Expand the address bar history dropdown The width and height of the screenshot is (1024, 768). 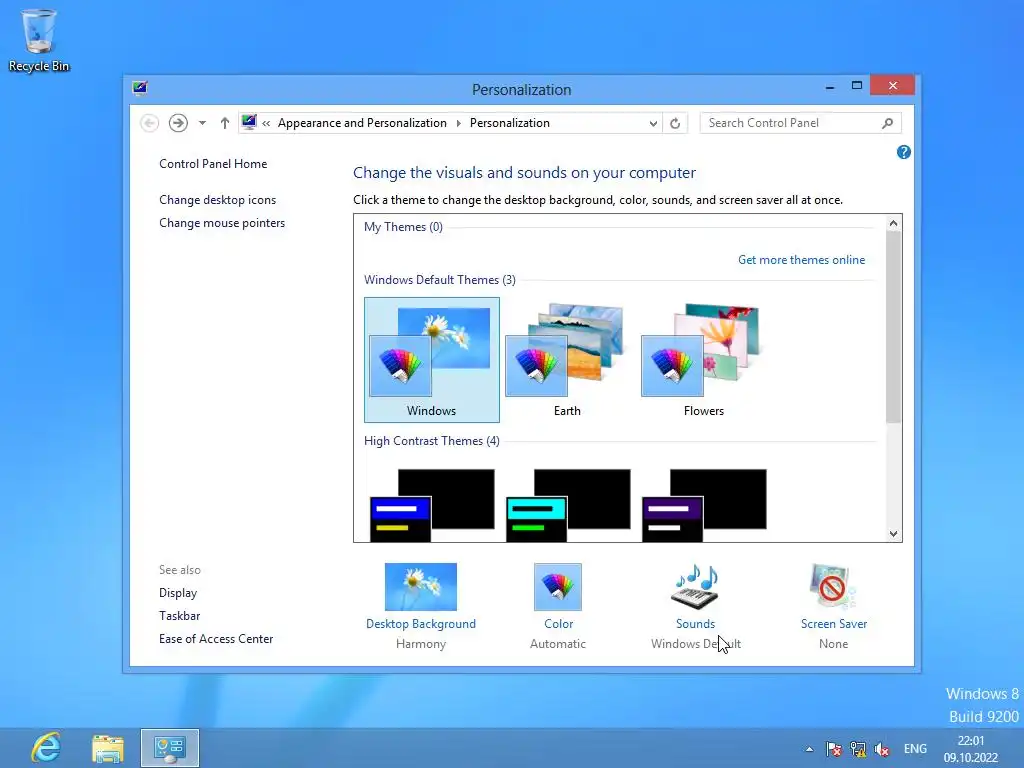653,123
